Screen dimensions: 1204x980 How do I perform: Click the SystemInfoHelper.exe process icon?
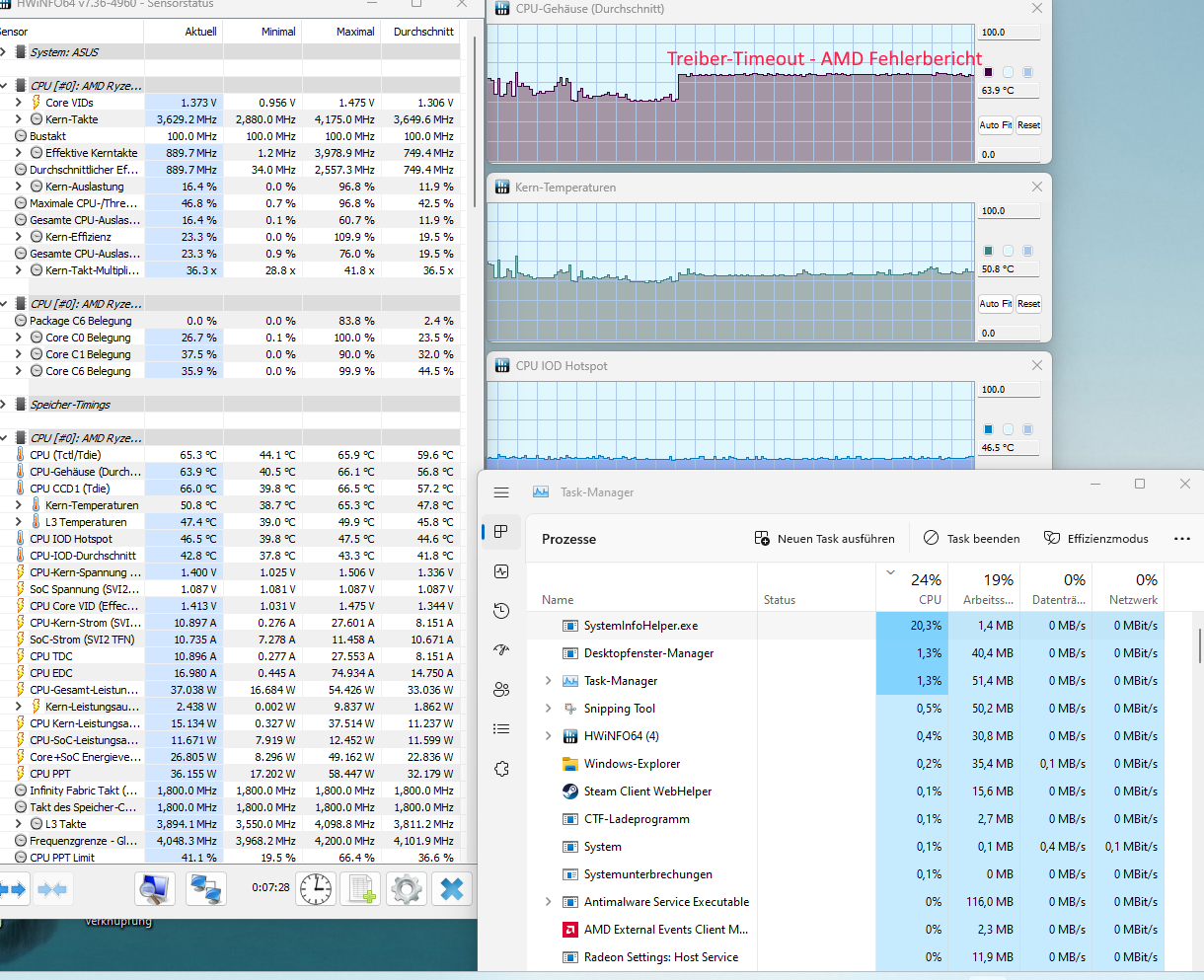569,626
